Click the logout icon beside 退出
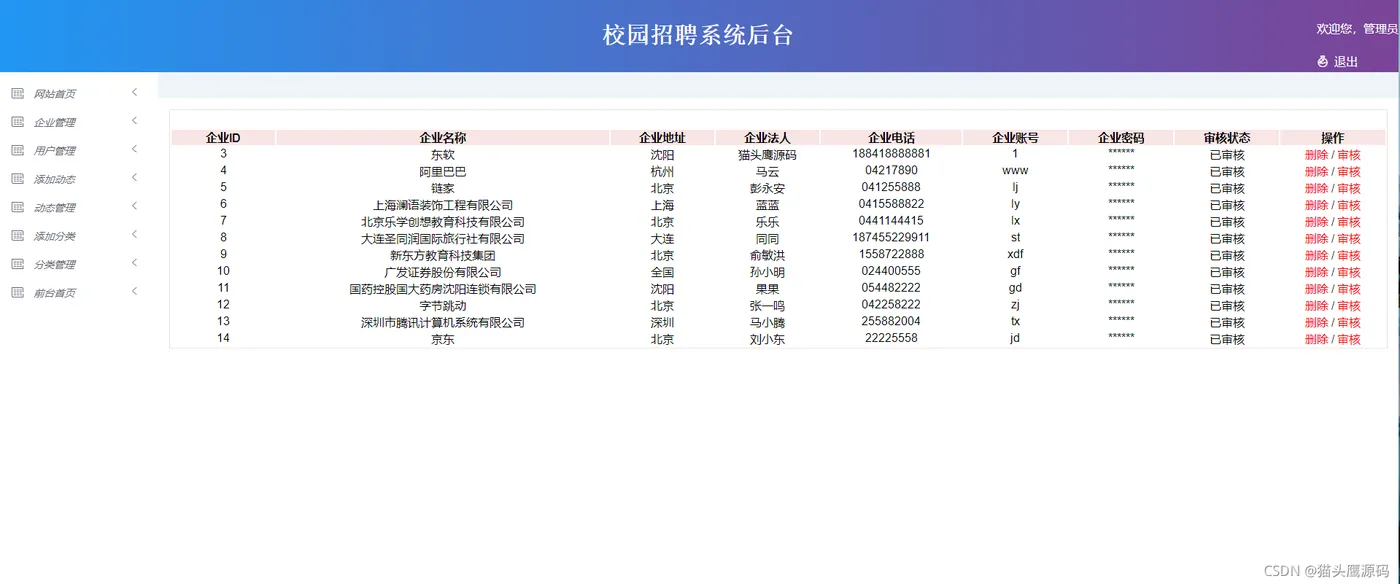Image resolution: width=1400 pixels, height=584 pixels. coord(1321,61)
